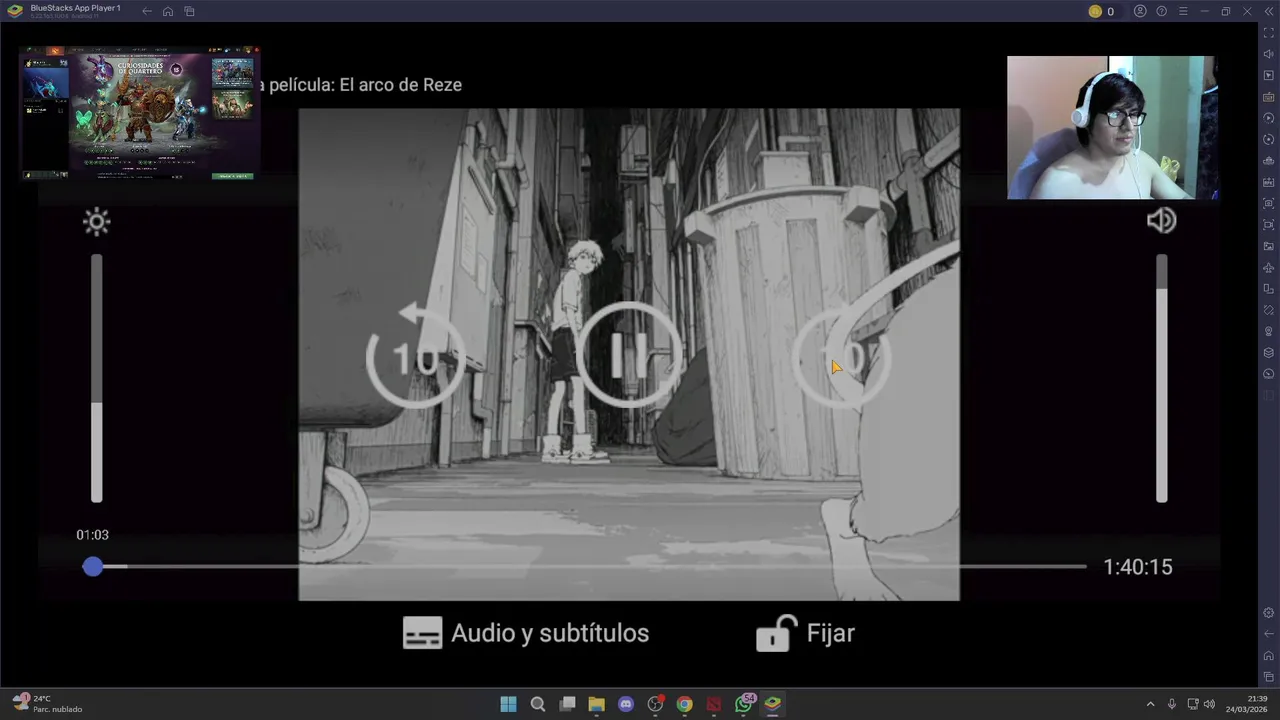
Task: Open recent apps from the title bar
Action: coord(189,11)
